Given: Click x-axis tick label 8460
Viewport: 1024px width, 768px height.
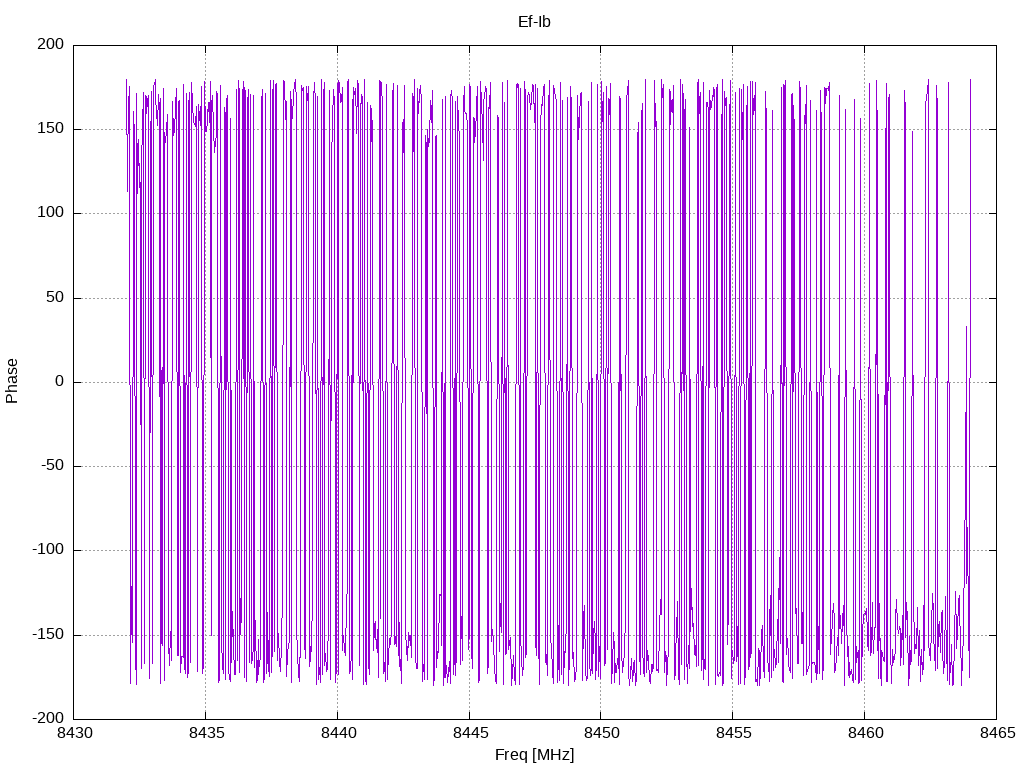Looking at the screenshot, I should (865, 733).
